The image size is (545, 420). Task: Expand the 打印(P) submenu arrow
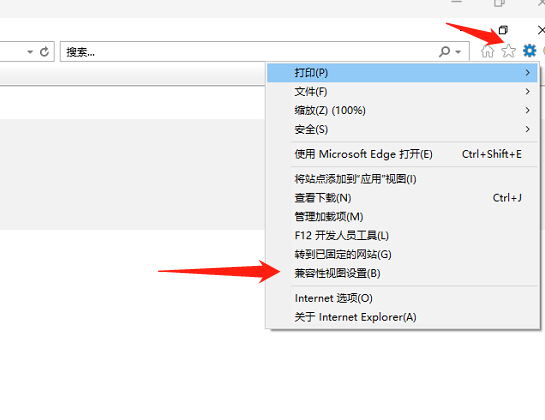528,72
